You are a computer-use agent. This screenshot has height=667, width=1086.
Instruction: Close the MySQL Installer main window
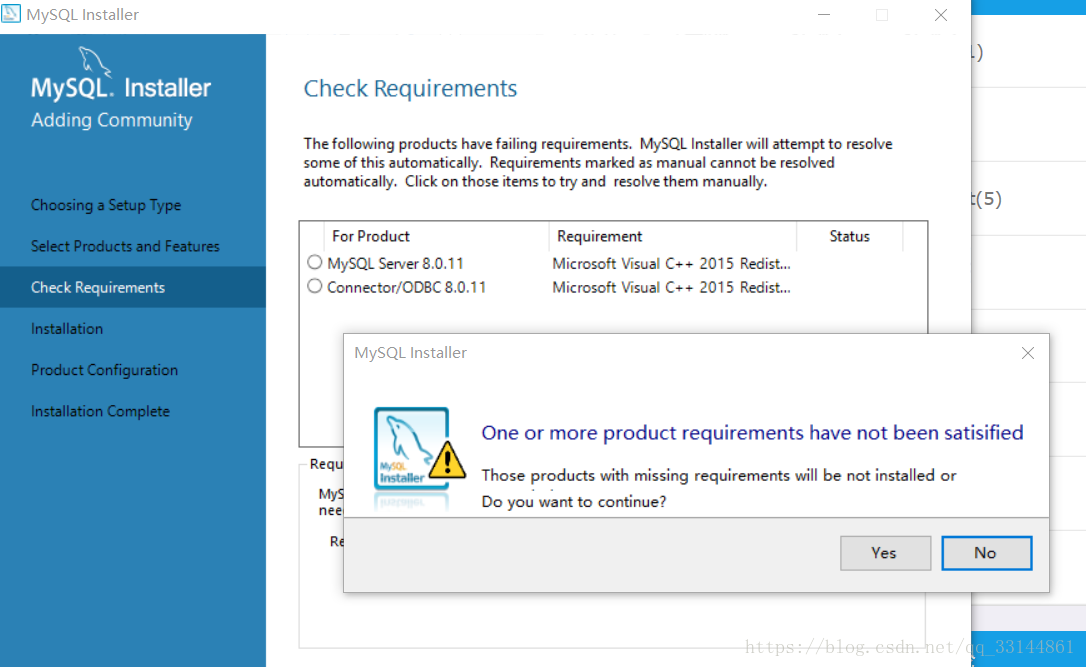941,15
